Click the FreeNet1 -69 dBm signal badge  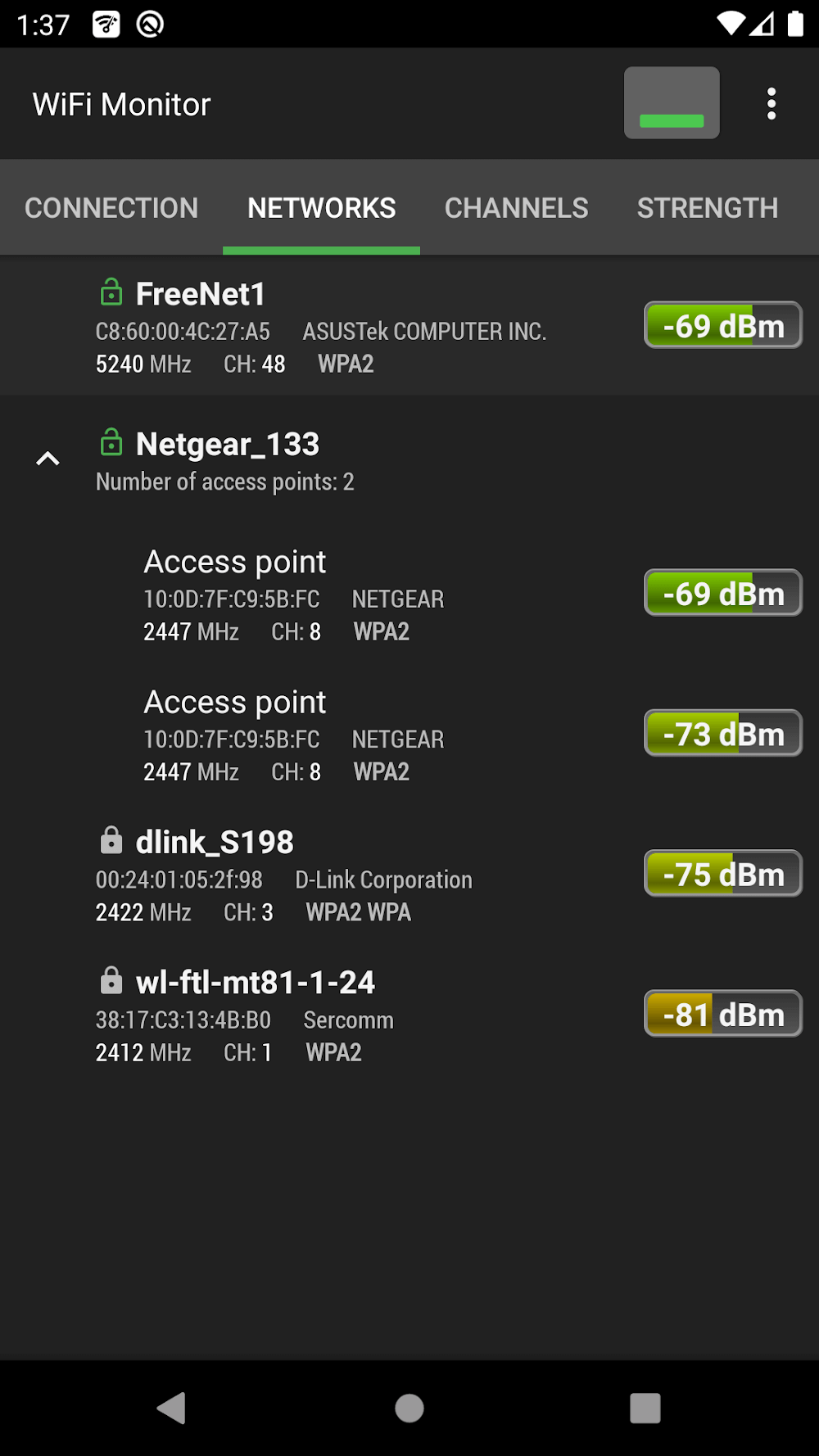723,325
